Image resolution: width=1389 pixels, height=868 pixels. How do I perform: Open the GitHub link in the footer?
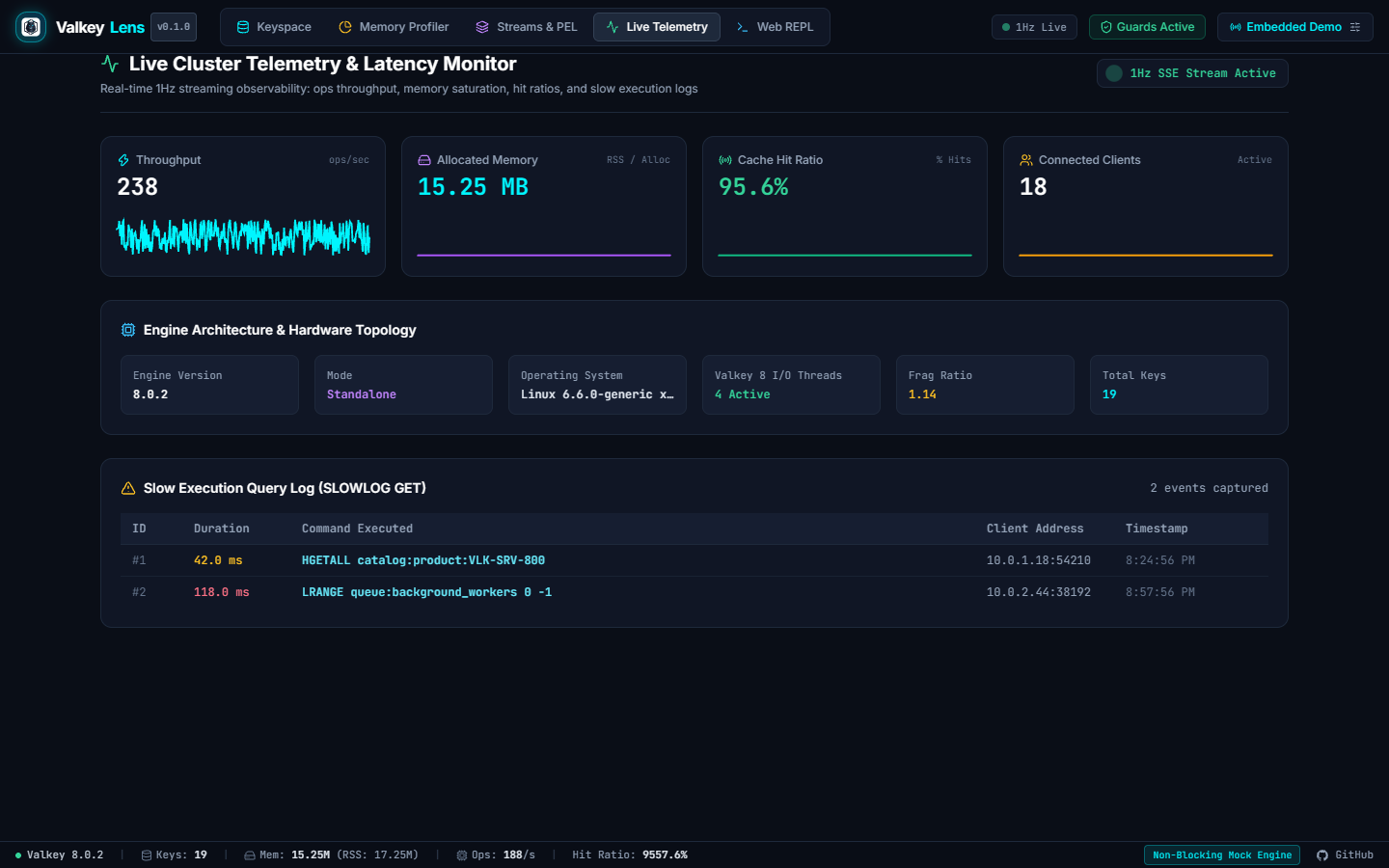point(1345,855)
